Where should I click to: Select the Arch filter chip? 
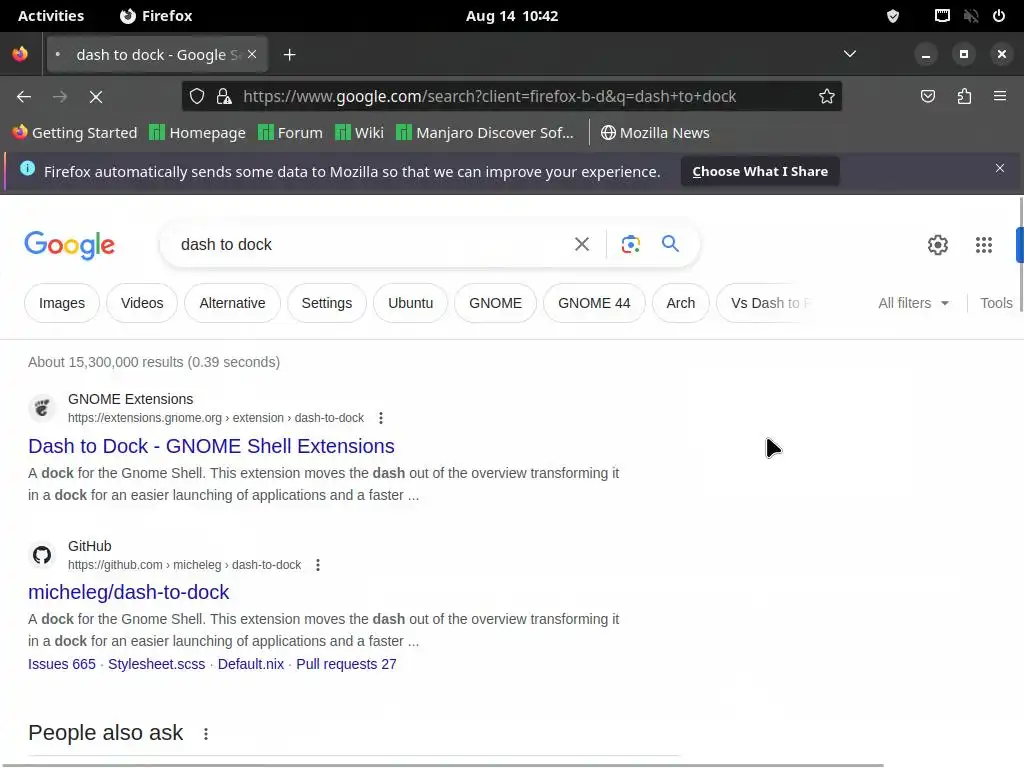click(680, 303)
